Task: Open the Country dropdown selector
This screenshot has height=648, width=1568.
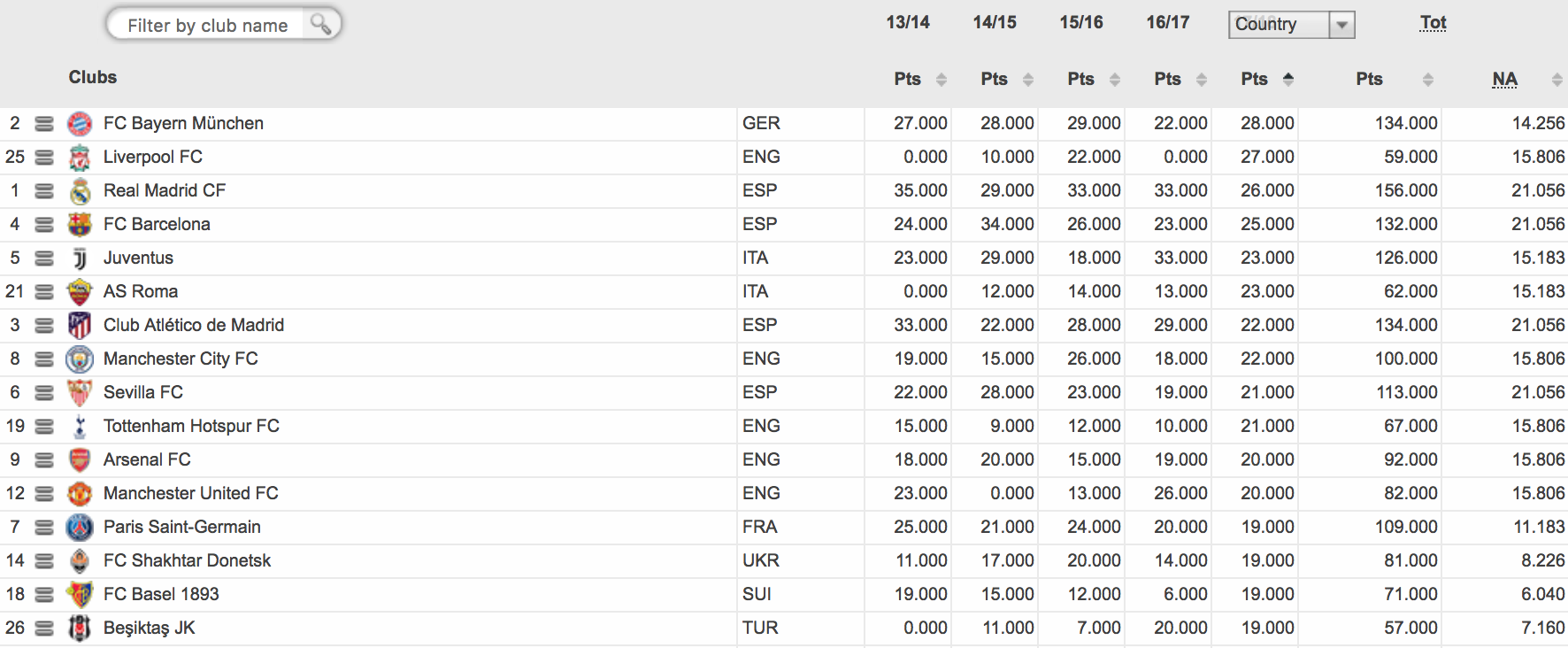Action: (1291, 25)
